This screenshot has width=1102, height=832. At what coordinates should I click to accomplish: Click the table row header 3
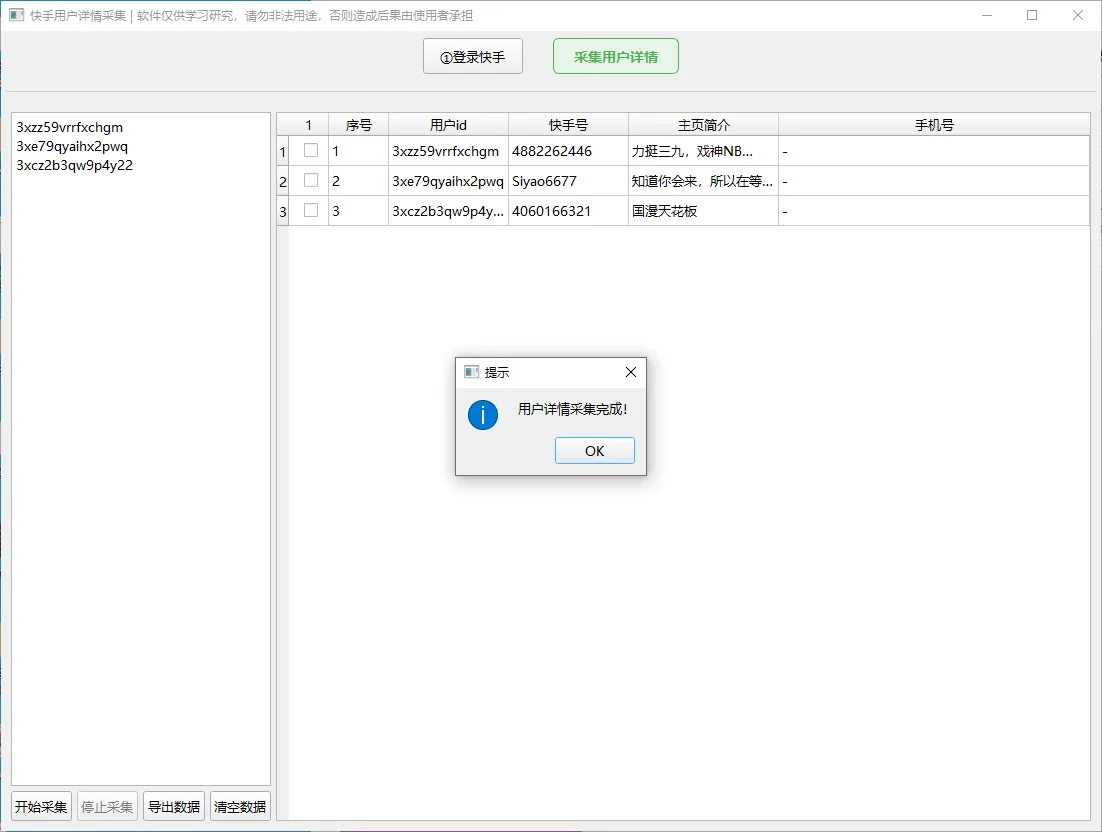[283, 211]
